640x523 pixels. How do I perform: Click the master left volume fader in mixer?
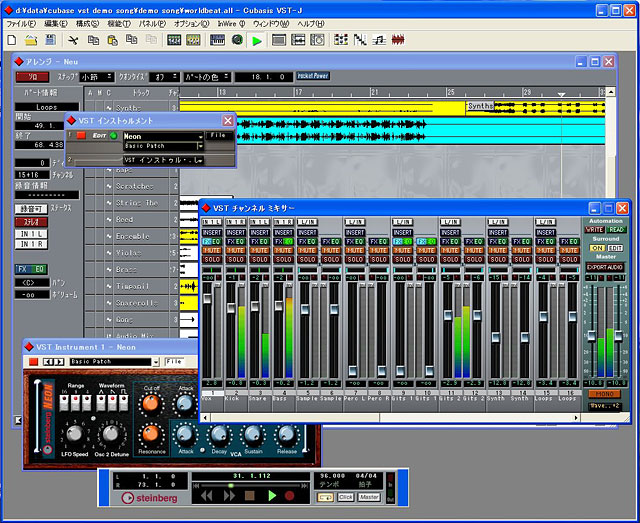point(591,336)
